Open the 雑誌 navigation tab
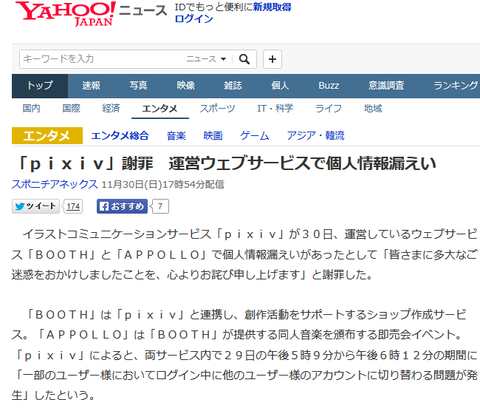The image size is (480, 411). [233, 86]
